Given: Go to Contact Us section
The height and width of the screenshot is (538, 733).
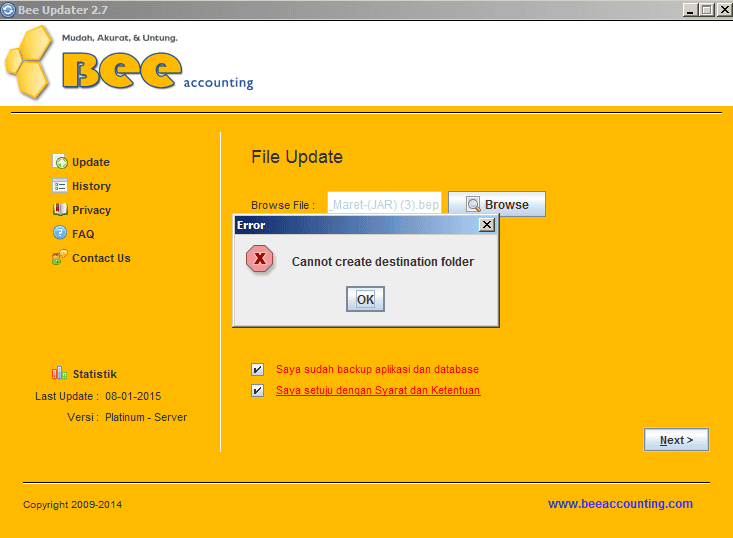Looking at the screenshot, I should tap(101, 258).
